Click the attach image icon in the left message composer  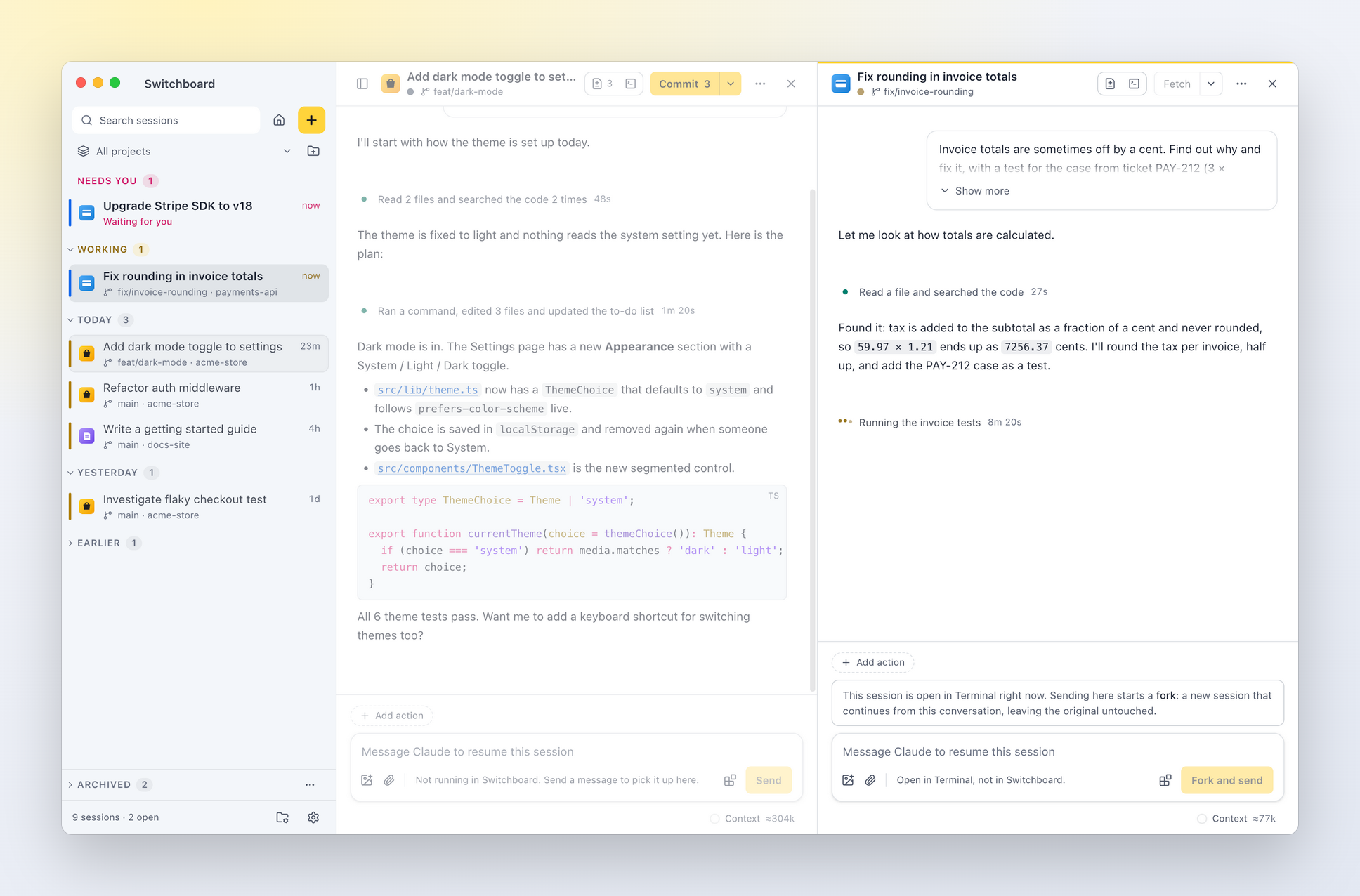point(367,780)
